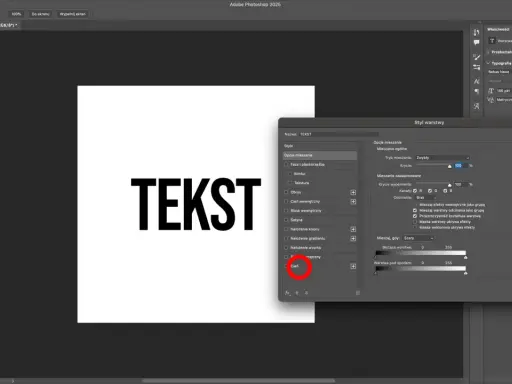Add another Nałożenie koloru effect with plus
This screenshot has height=384, width=512.
tap(353, 229)
